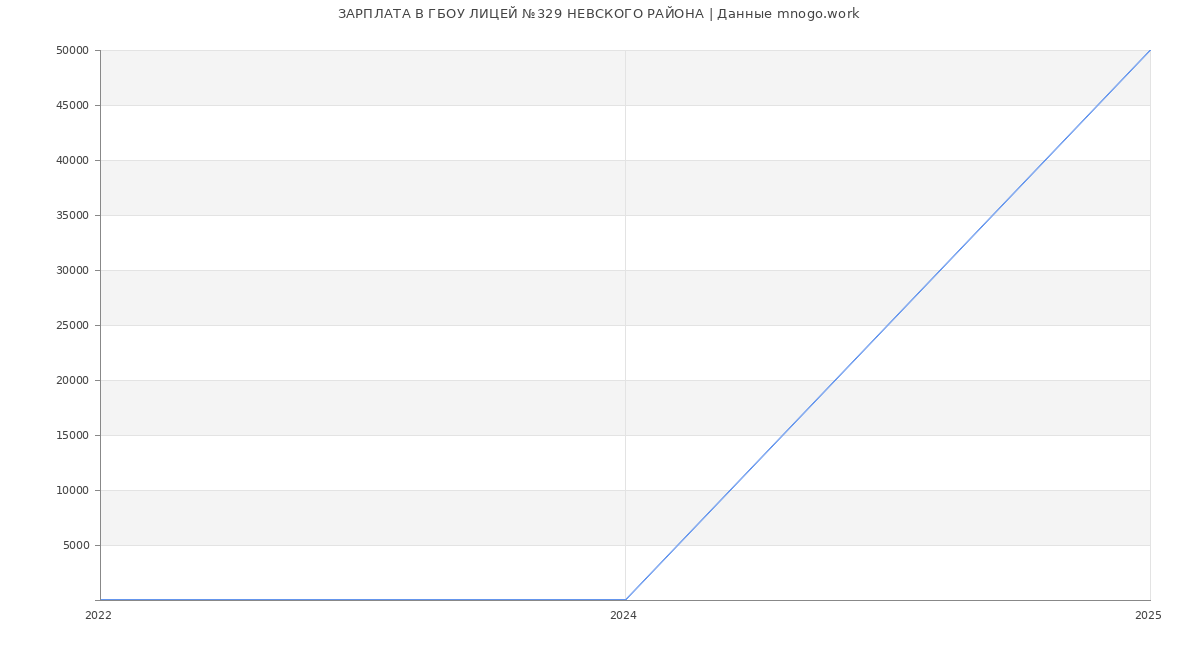The height and width of the screenshot is (650, 1200).
Task: Select the 20000 y-axis label
Action: (x=72, y=380)
